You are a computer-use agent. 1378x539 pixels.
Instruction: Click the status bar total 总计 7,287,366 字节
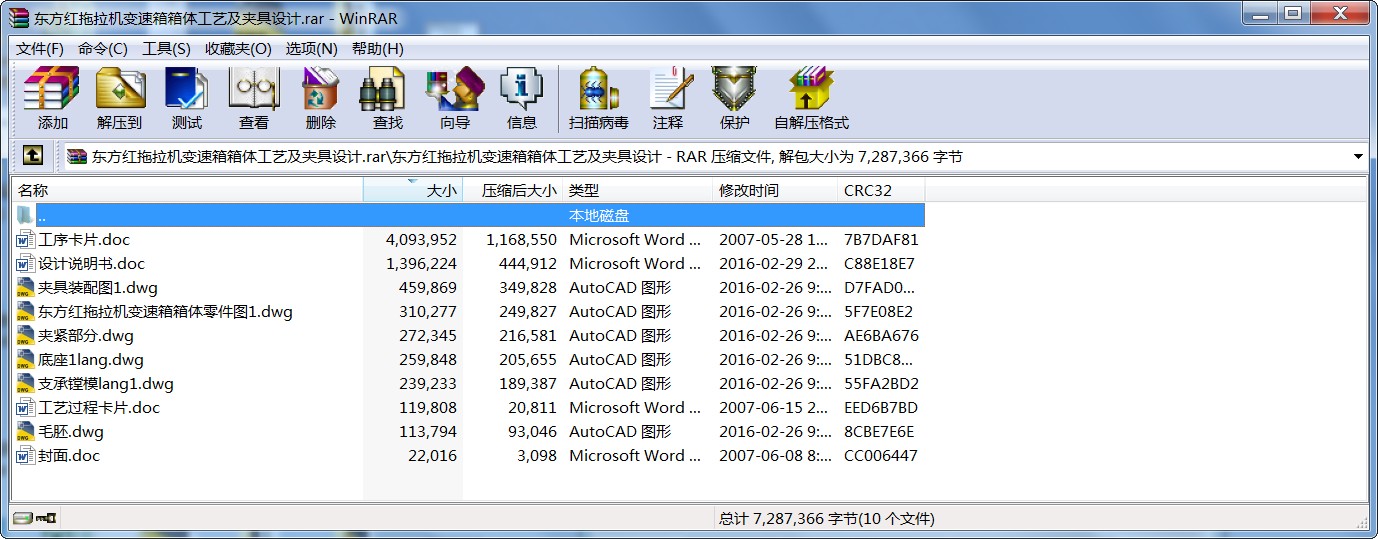pos(826,519)
